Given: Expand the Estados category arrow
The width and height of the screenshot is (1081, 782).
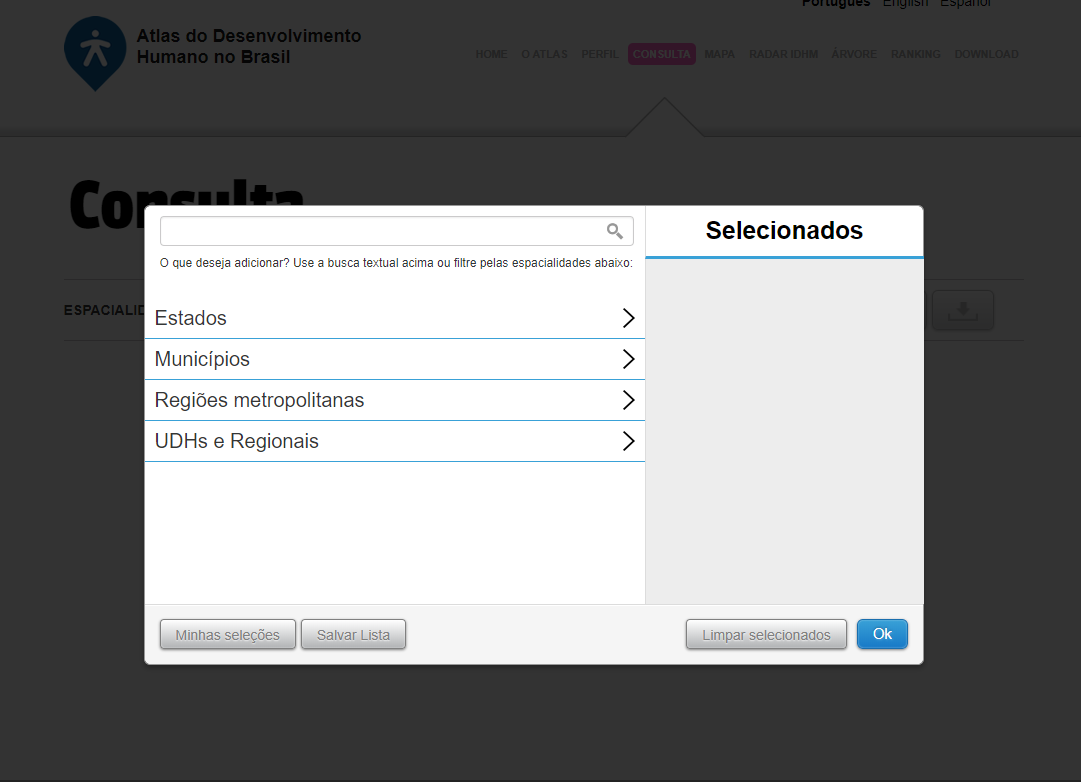Looking at the screenshot, I should point(628,318).
